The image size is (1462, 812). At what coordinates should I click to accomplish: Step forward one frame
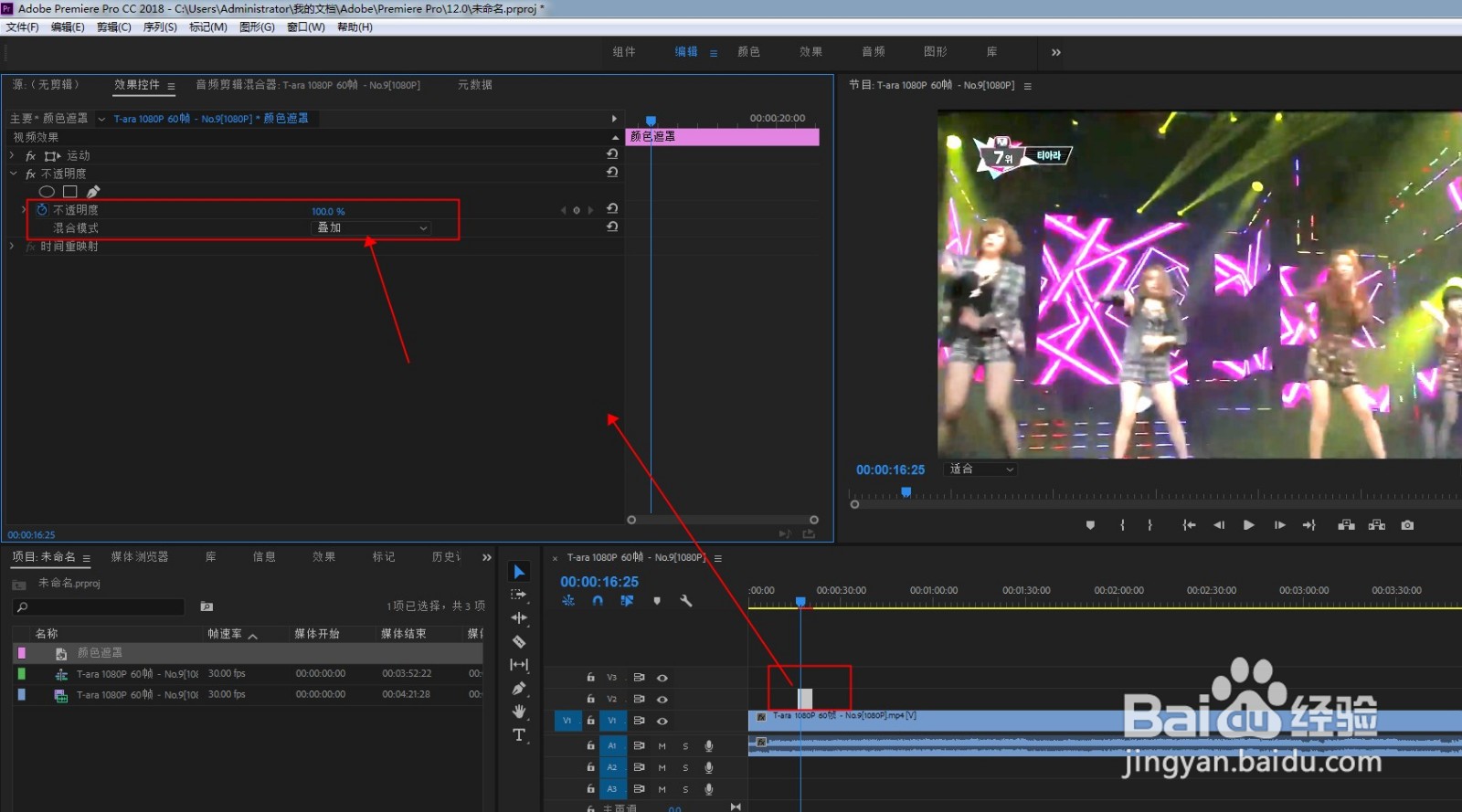tap(1279, 525)
